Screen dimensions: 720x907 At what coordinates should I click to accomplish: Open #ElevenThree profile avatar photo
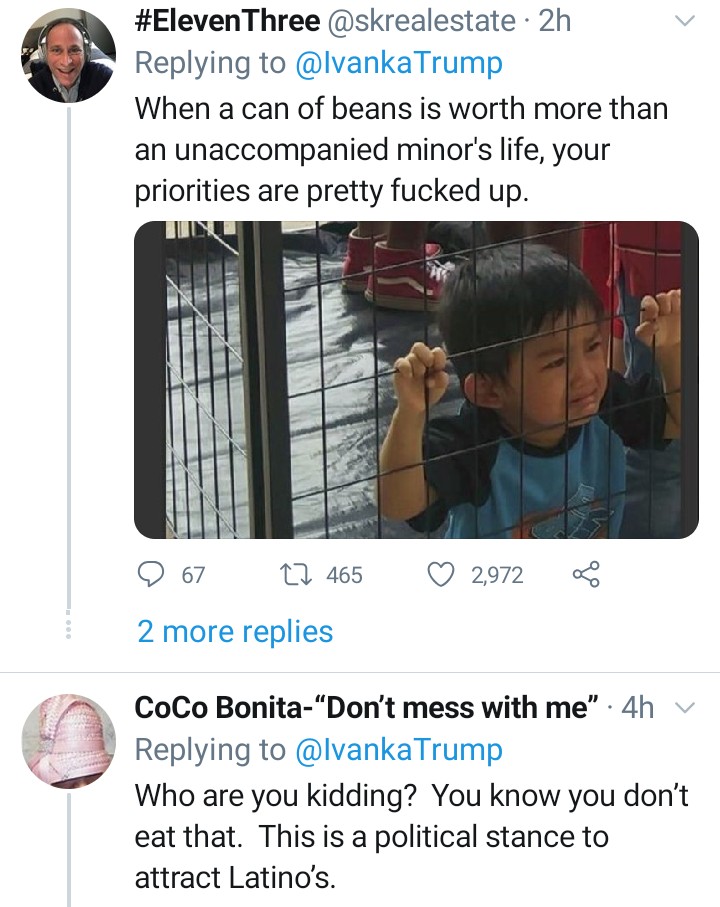pyautogui.click(x=69, y=56)
